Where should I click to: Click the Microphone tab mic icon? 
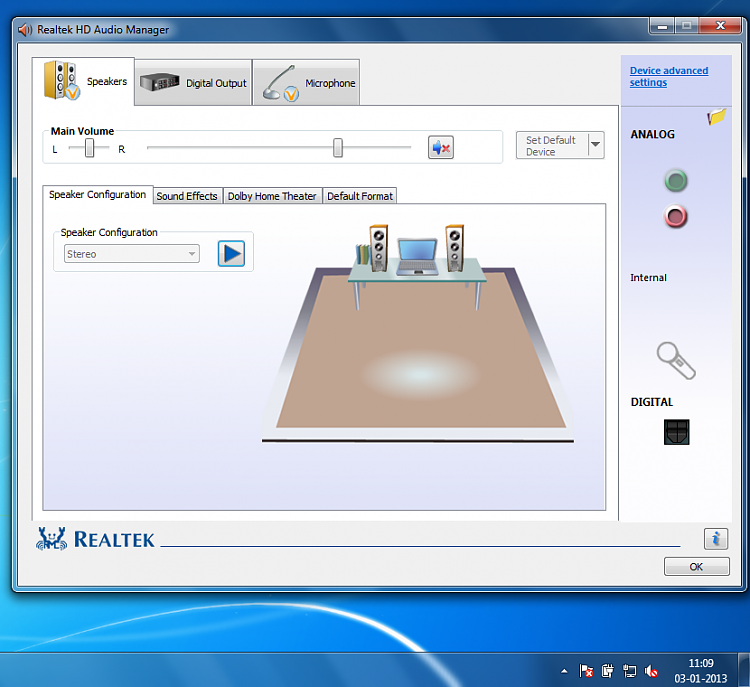281,83
